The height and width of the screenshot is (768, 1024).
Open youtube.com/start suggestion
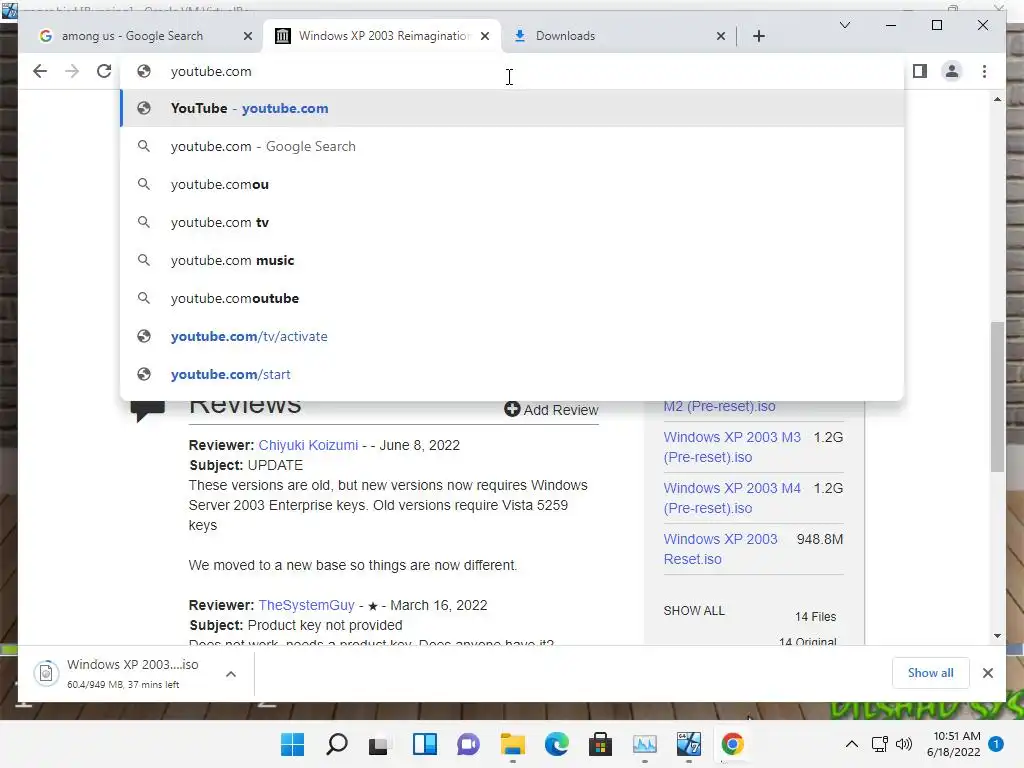(x=513, y=374)
